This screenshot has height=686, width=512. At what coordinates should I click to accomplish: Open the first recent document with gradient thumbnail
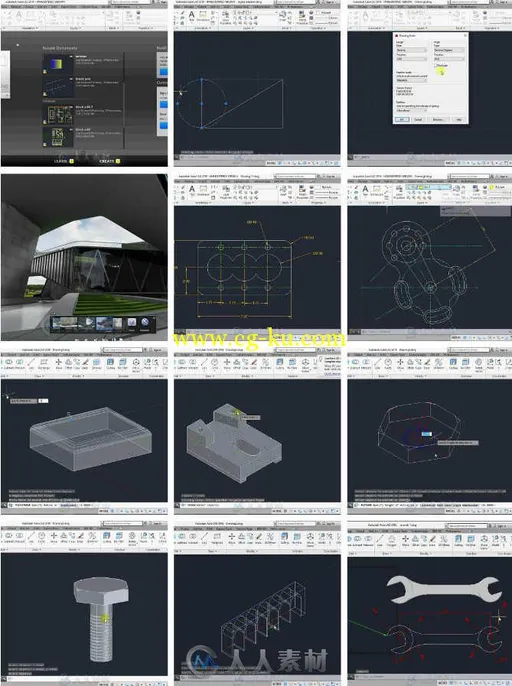coord(57,64)
